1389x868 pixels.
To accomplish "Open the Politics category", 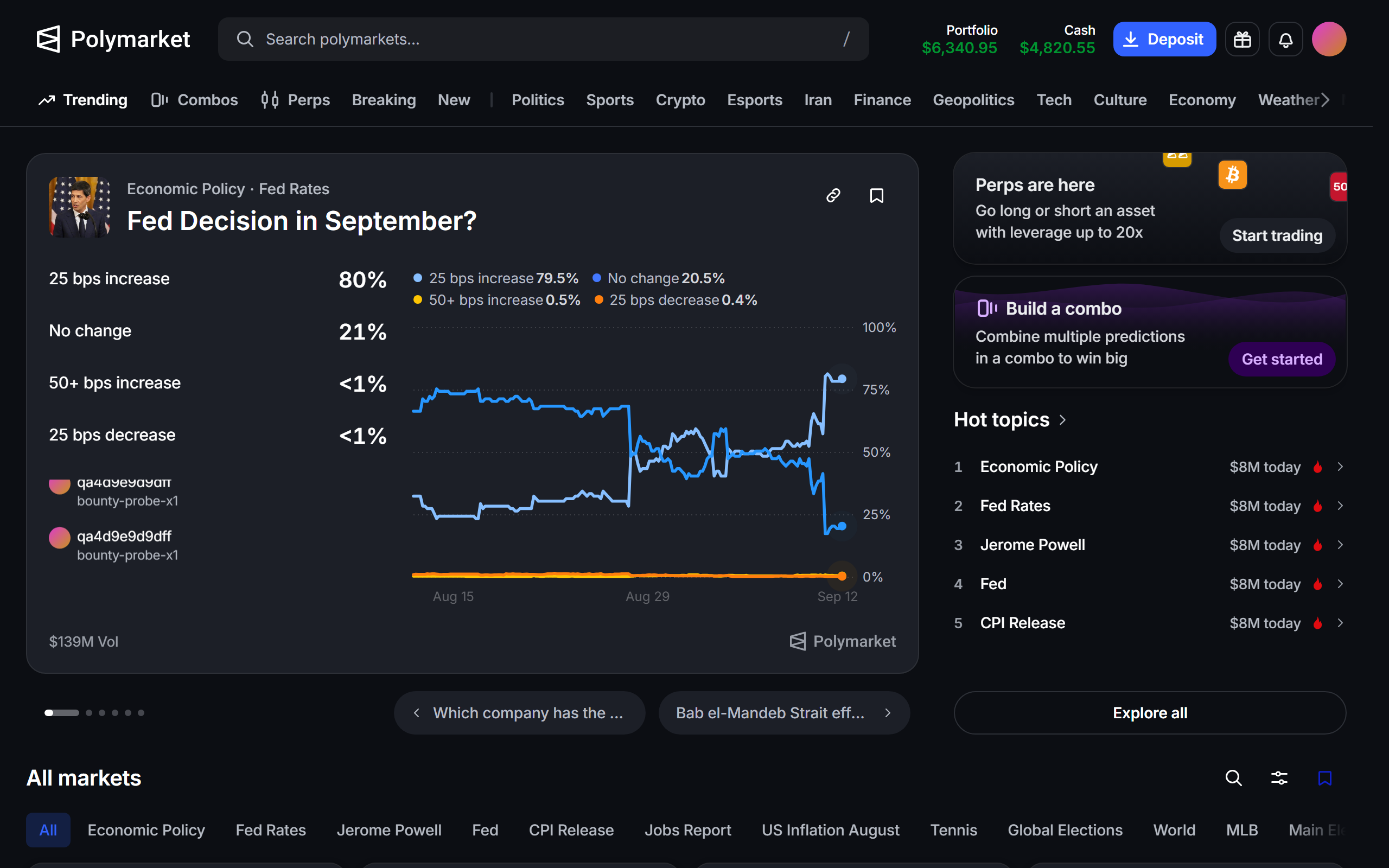I will 538,100.
